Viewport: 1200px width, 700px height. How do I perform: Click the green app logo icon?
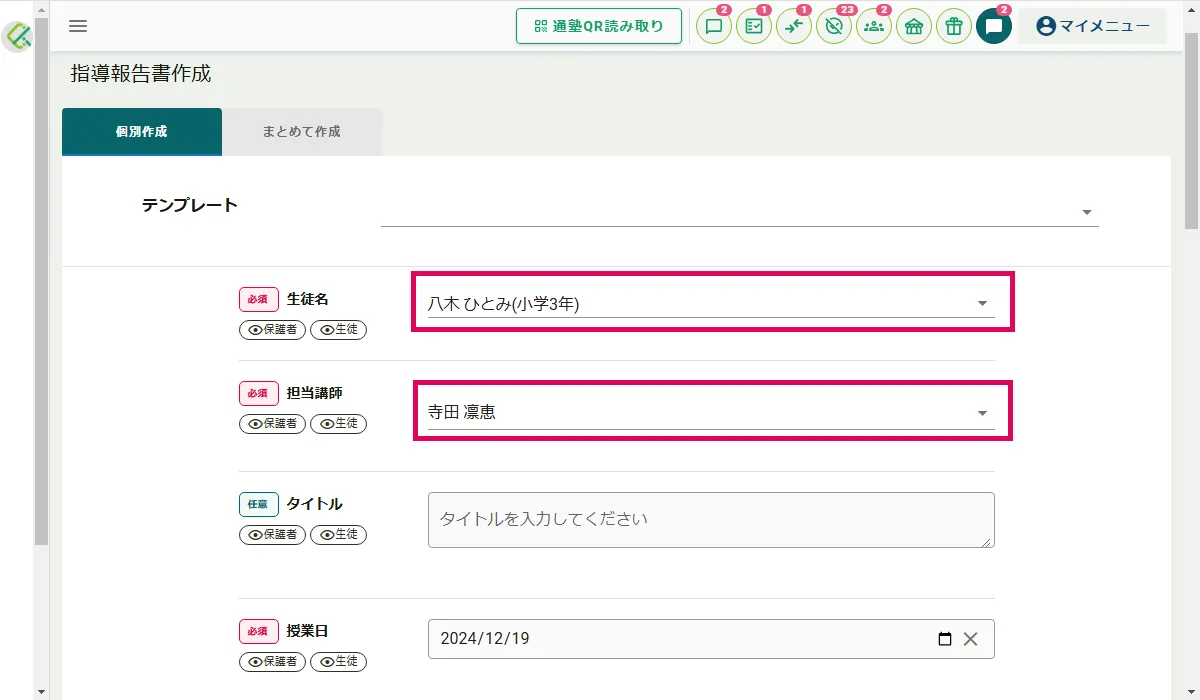[18, 36]
